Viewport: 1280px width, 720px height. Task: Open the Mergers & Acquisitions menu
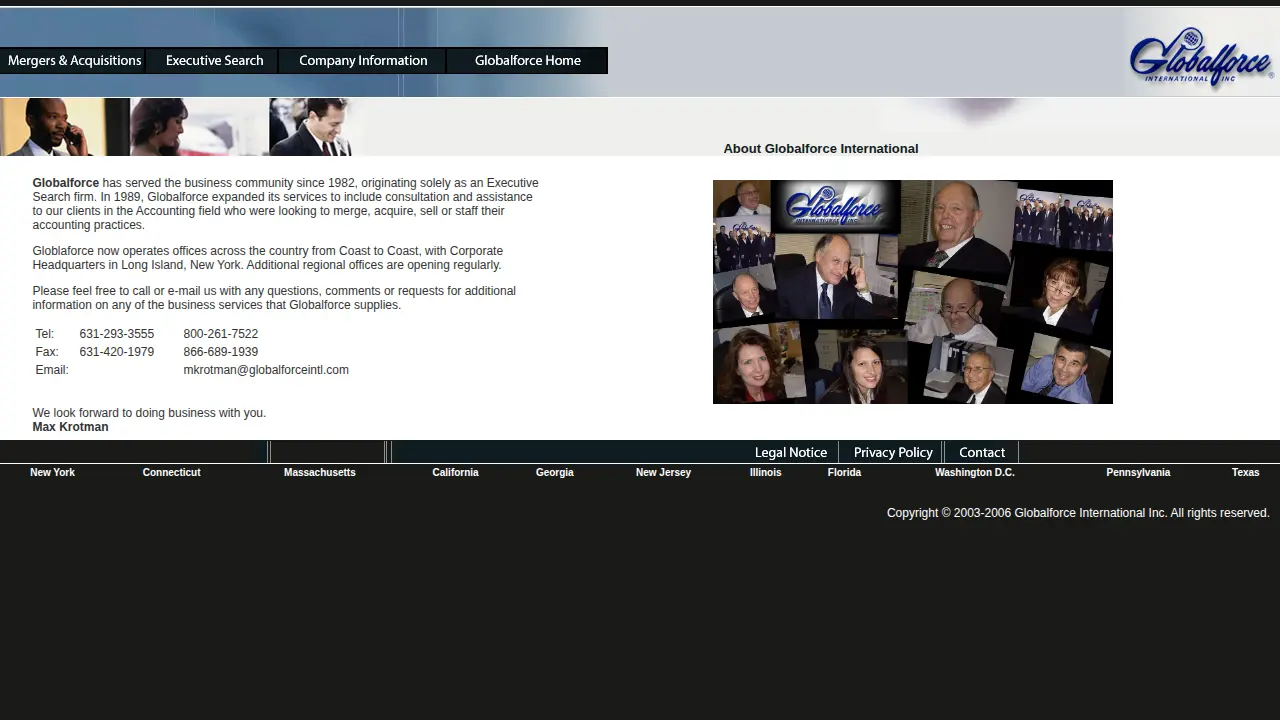[73, 61]
